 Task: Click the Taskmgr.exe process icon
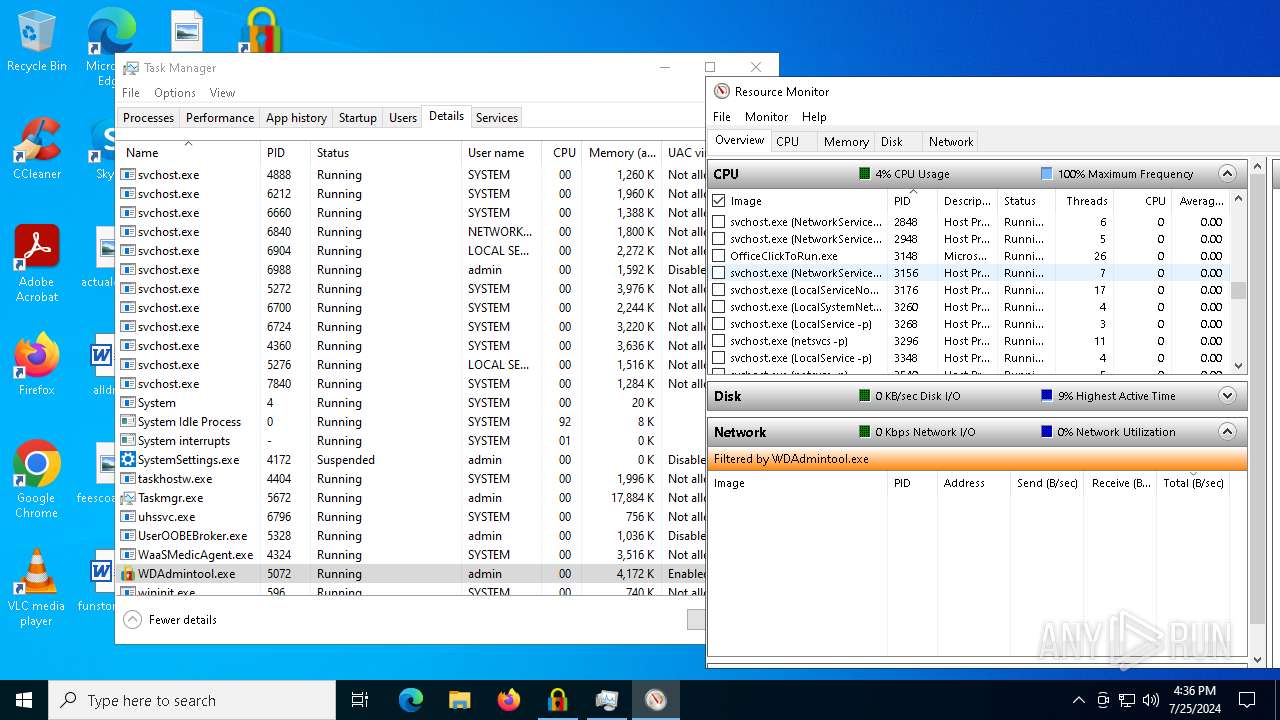coord(128,498)
